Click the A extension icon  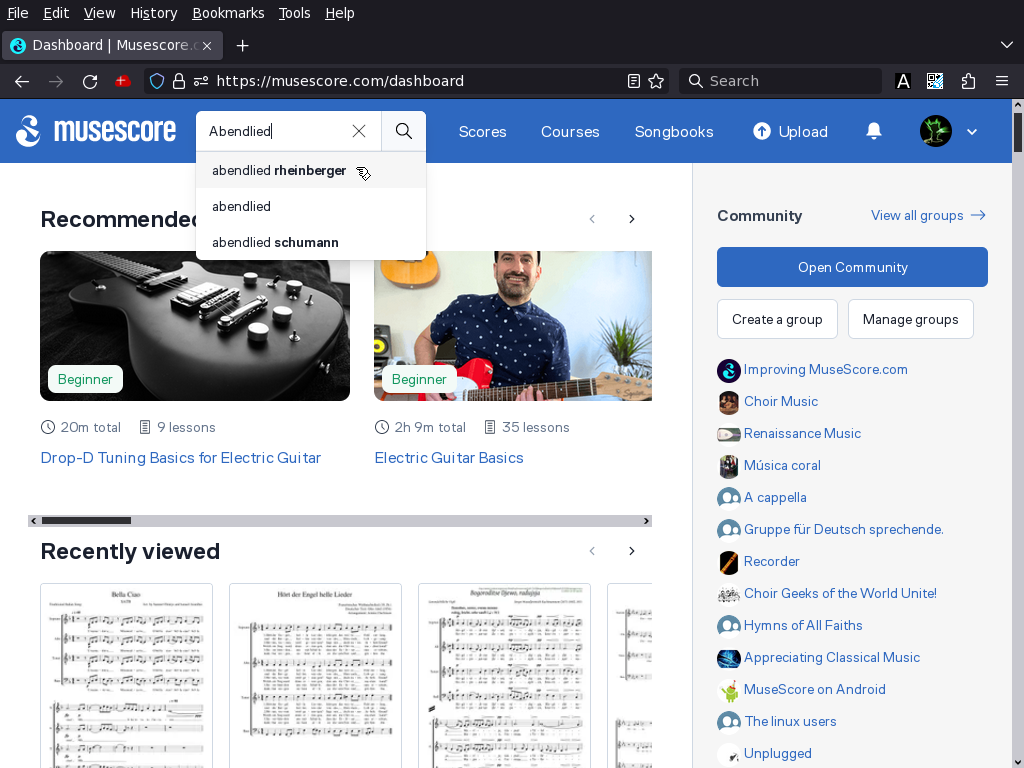point(903,81)
